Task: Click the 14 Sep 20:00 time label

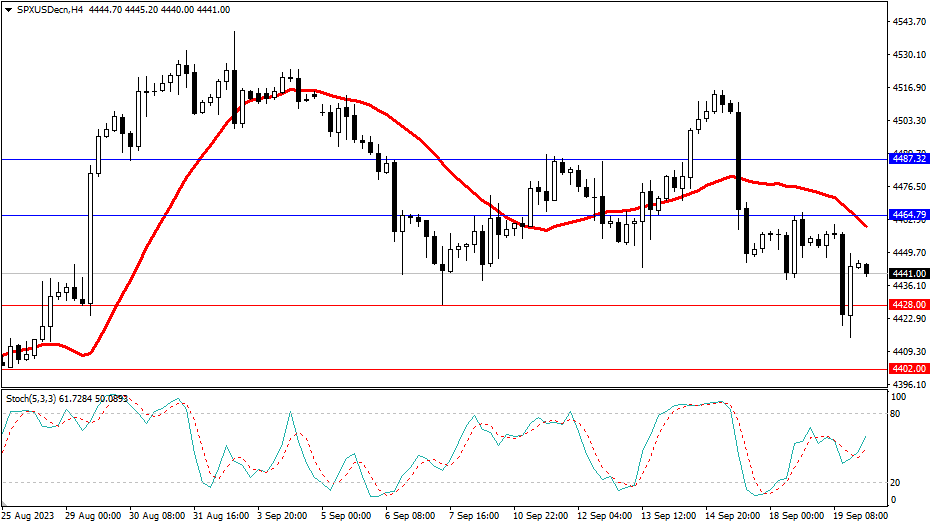Action: (729, 516)
